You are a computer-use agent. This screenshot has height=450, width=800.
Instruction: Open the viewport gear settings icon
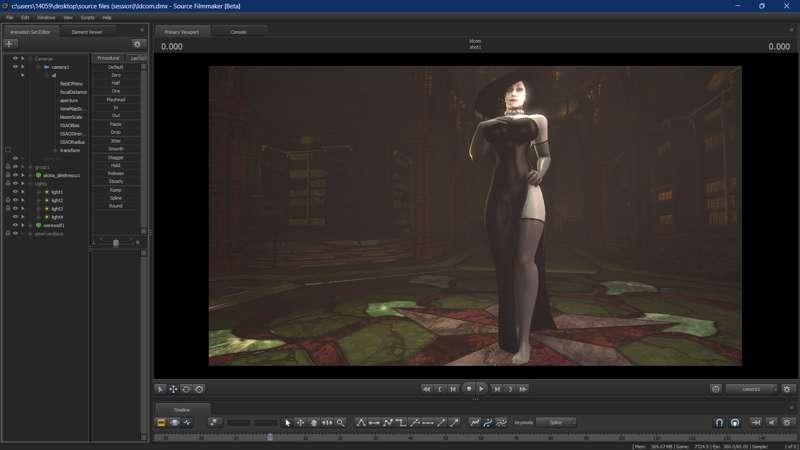click(787, 389)
